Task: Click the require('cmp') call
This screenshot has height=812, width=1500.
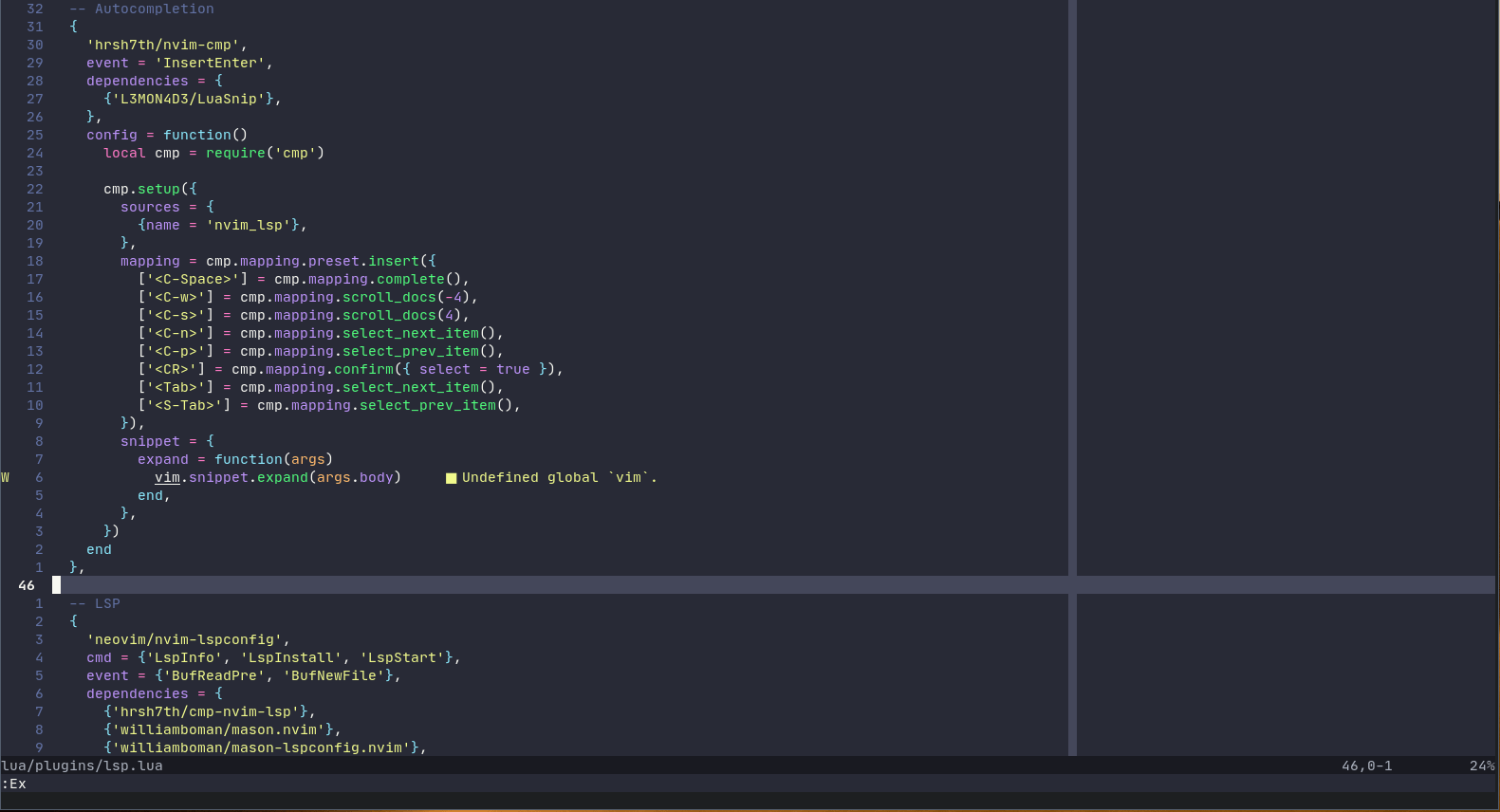Action: tap(266, 153)
